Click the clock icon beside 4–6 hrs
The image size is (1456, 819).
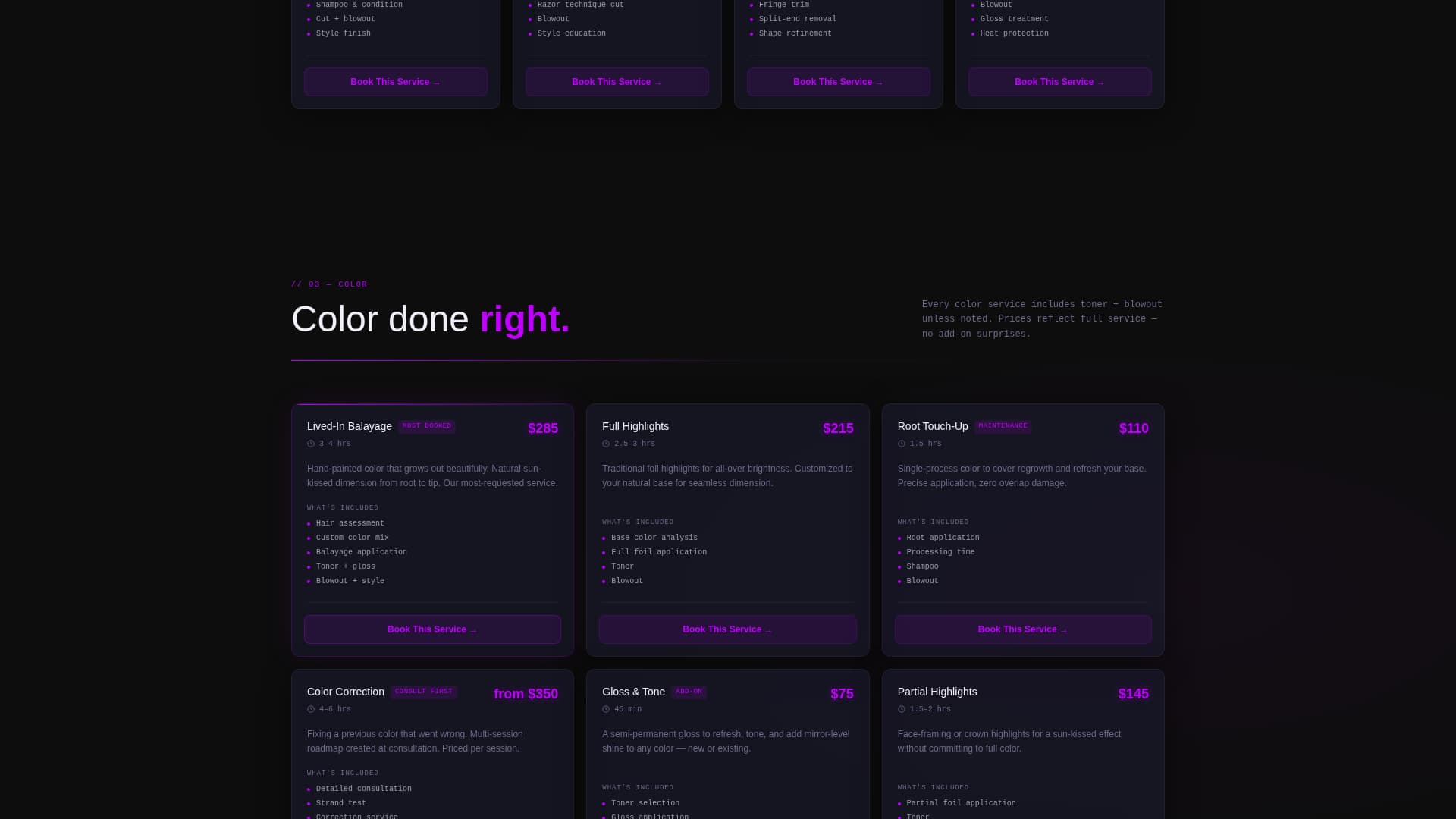[311, 710]
